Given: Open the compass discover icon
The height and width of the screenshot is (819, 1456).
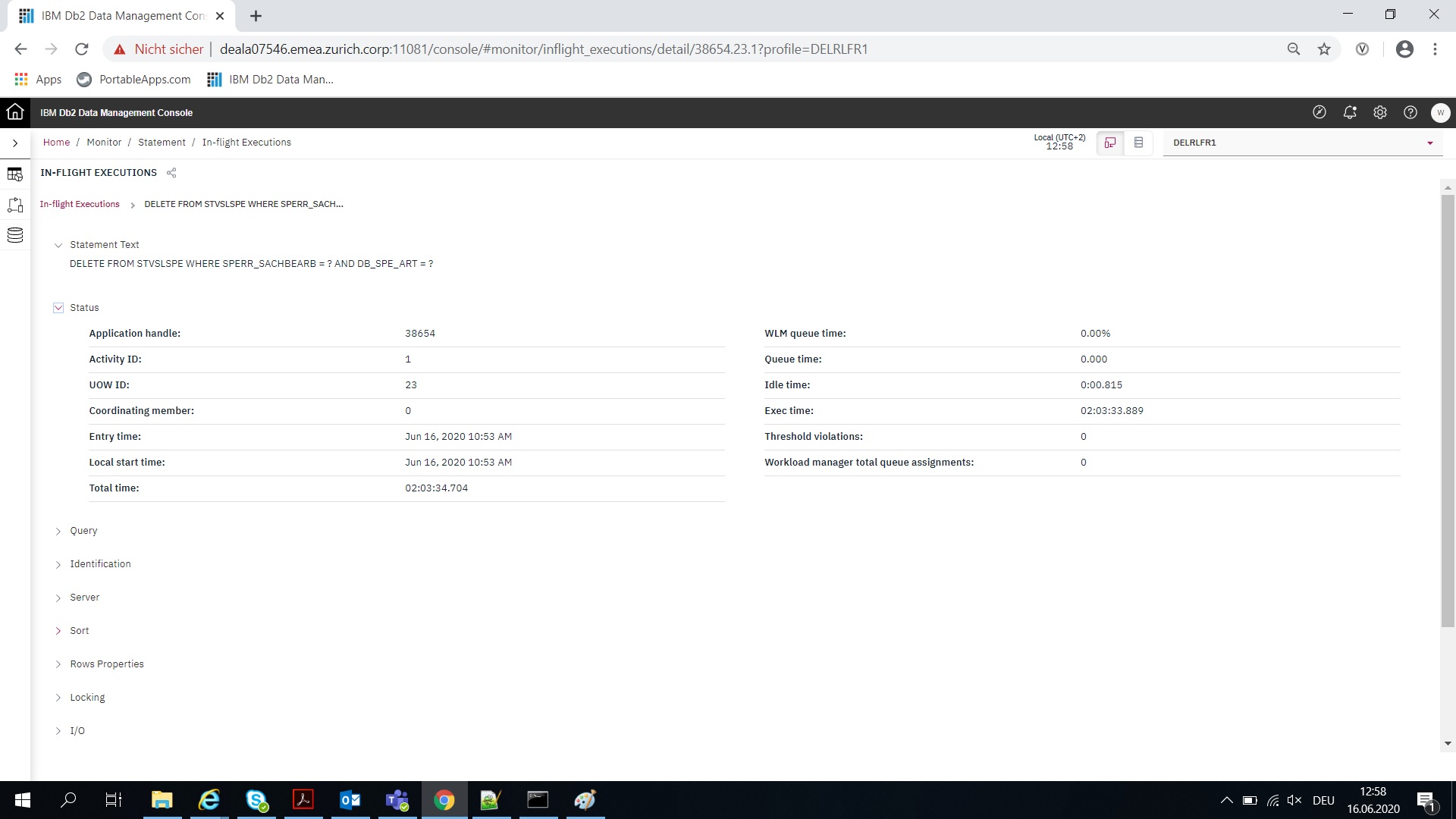Looking at the screenshot, I should coord(1319,112).
